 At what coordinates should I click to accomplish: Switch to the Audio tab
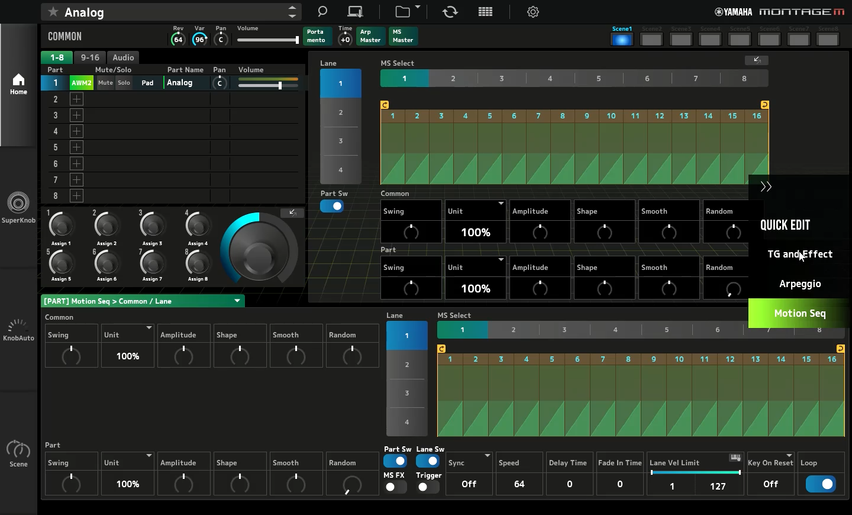click(123, 58)
